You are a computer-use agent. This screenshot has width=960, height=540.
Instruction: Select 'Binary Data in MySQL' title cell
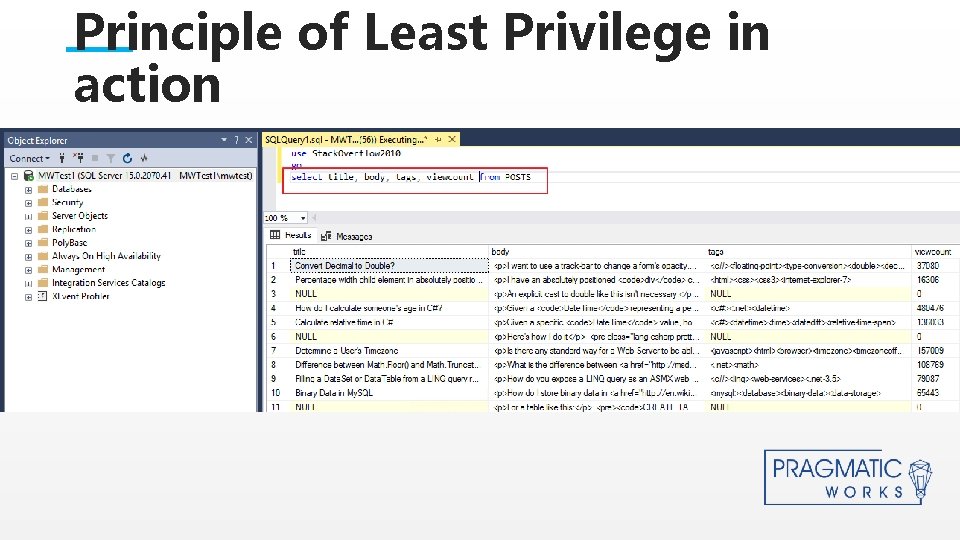[389, 393]
